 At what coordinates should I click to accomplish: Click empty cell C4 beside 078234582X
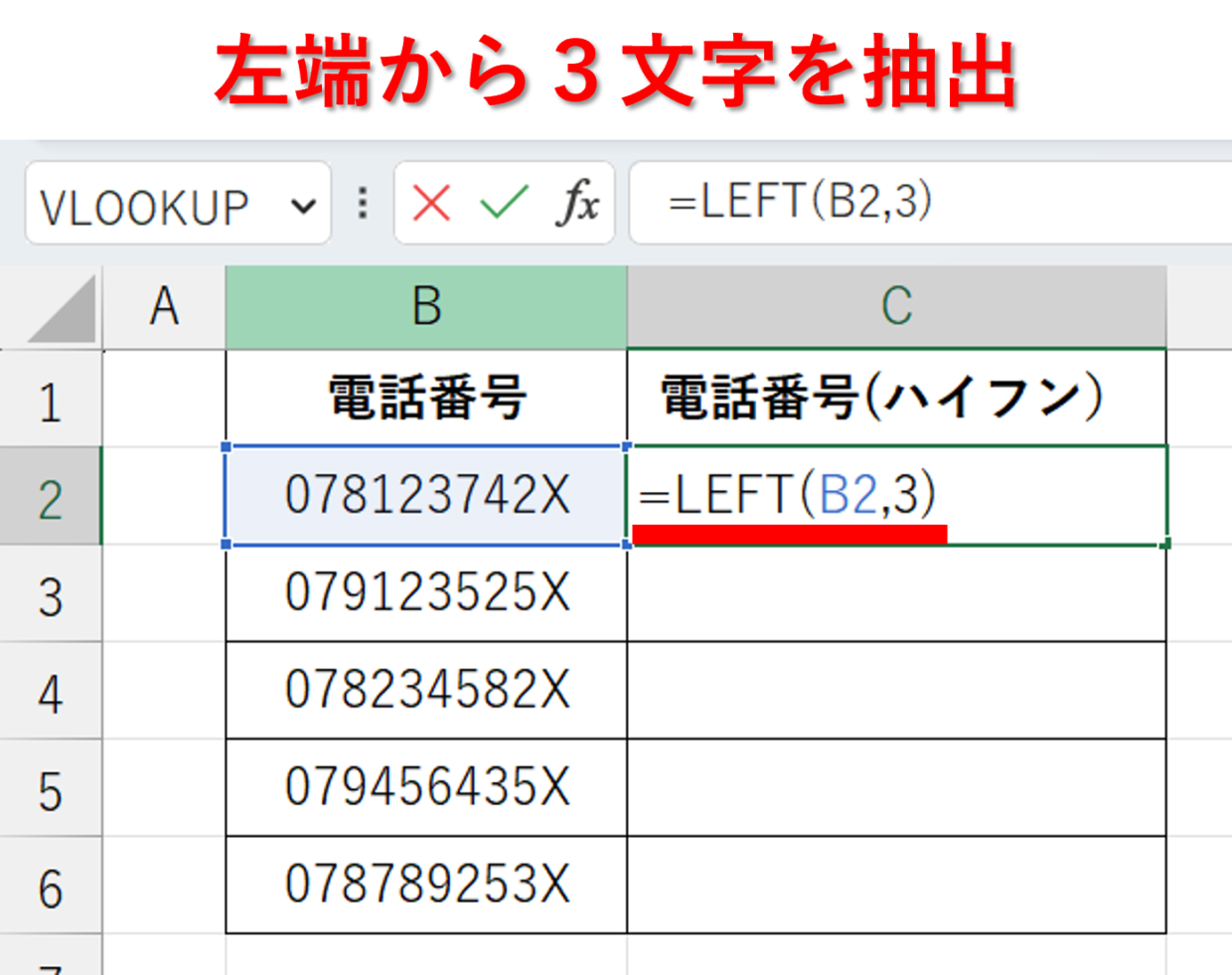[896, 690]
